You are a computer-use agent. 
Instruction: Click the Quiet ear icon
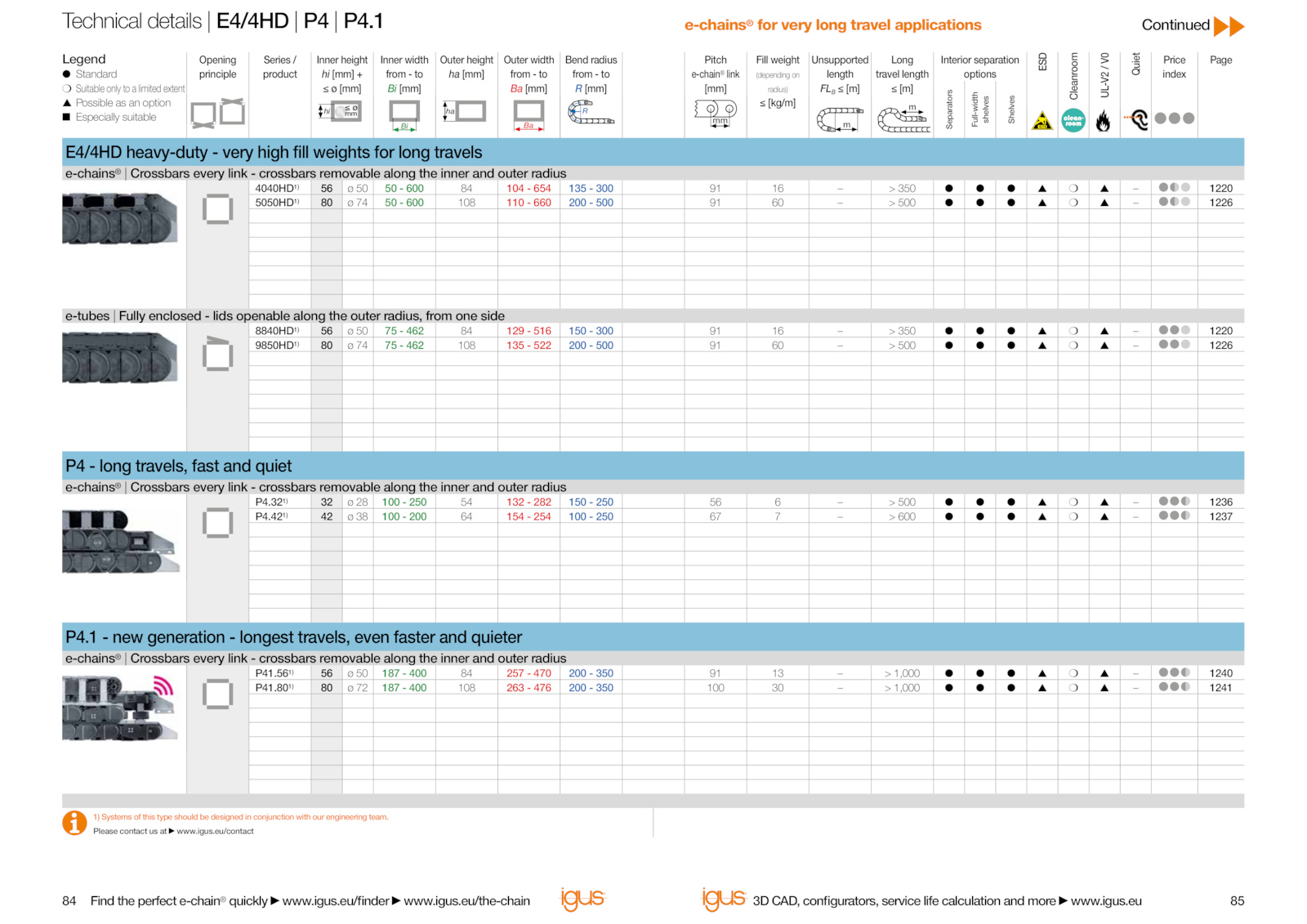[x=1136, y=120]
